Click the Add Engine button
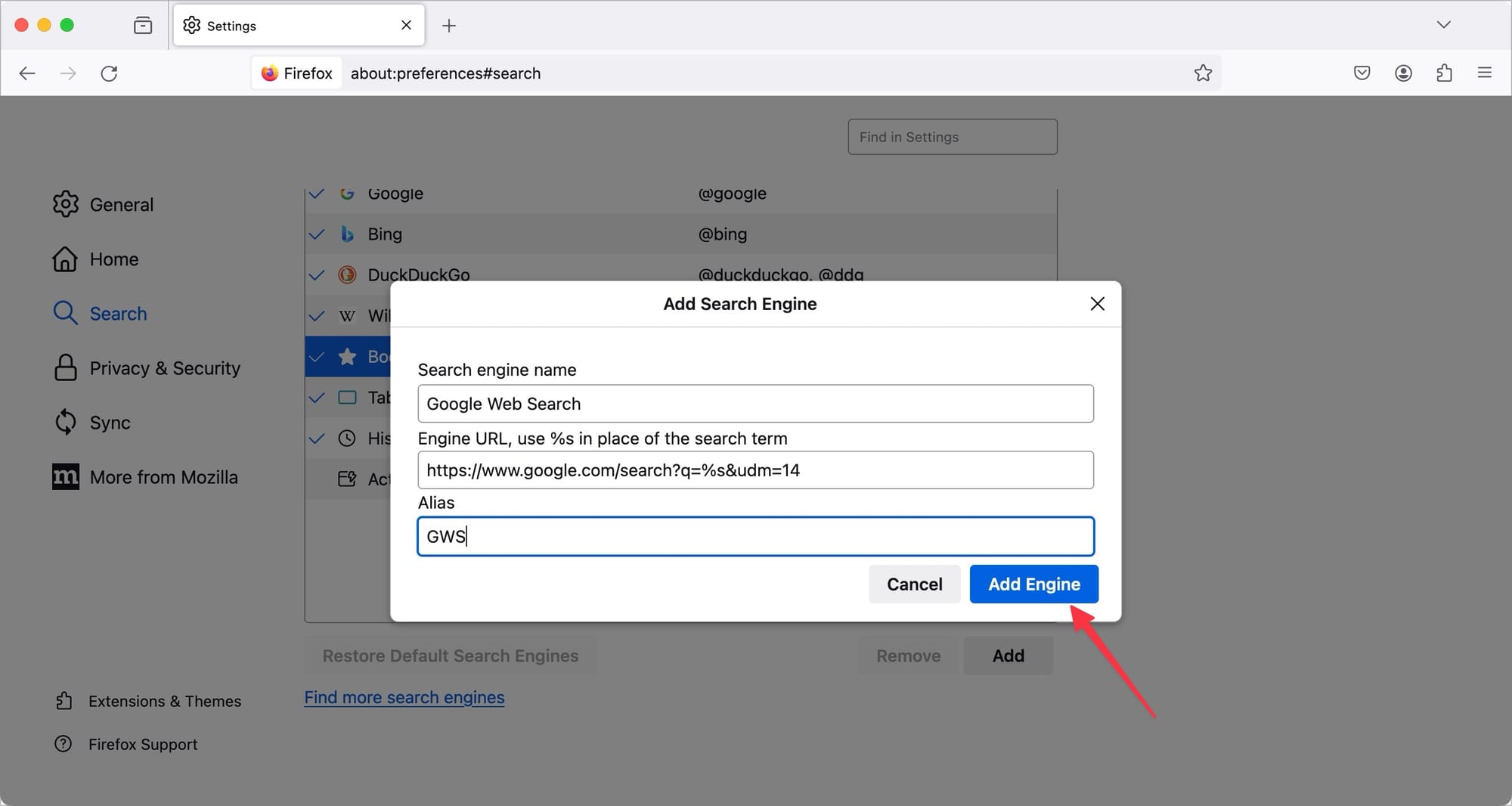This screenshot has height=806, width=1512. (x=1033, y=584)
